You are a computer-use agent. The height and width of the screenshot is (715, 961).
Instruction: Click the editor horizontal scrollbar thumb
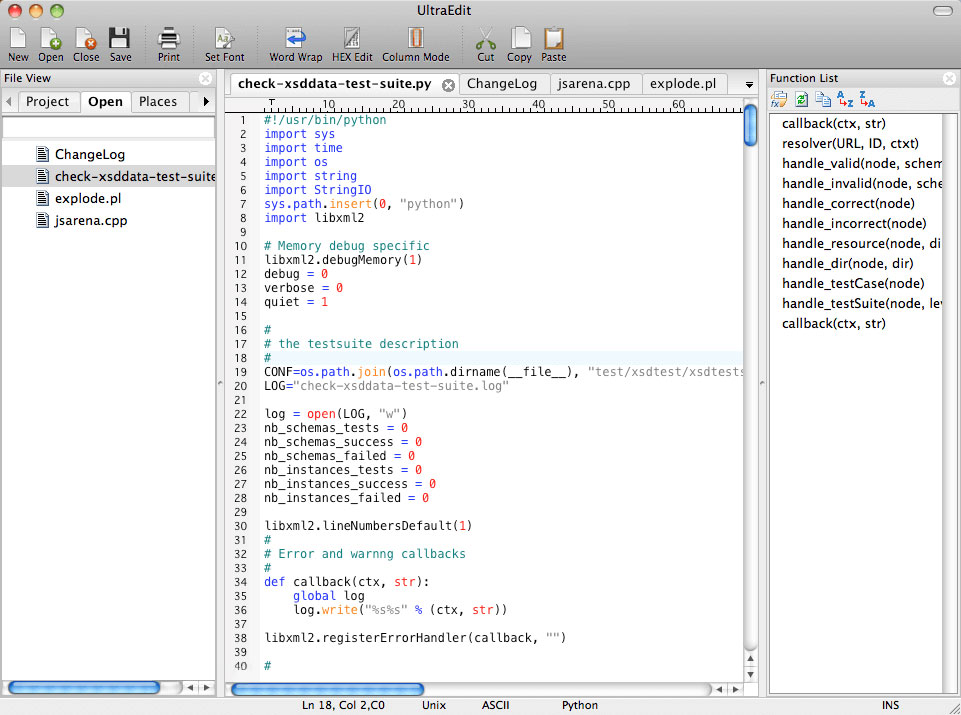pos(327,689)
